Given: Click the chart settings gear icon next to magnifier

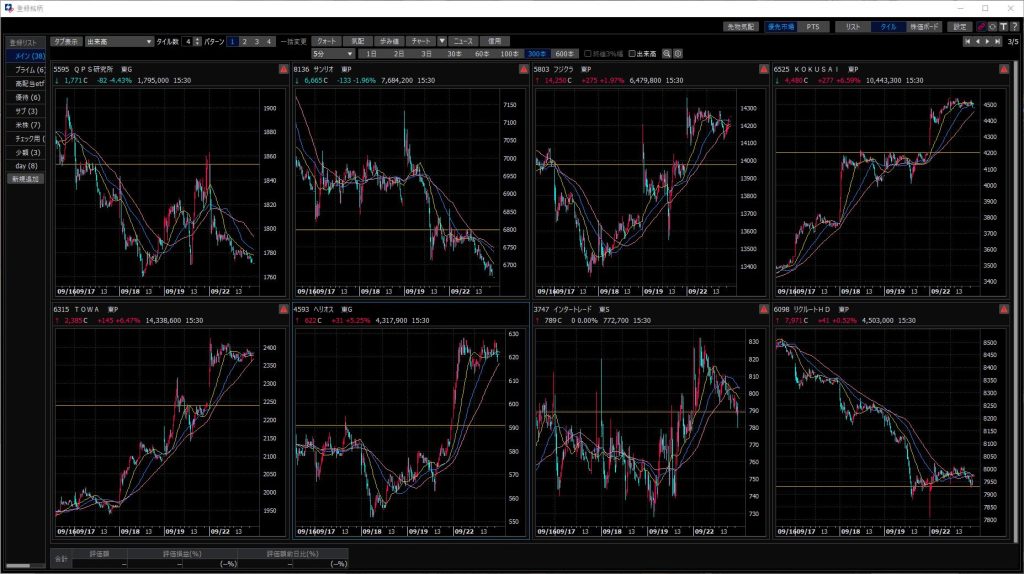Looking at the screenshot, I should coord(678,53).
